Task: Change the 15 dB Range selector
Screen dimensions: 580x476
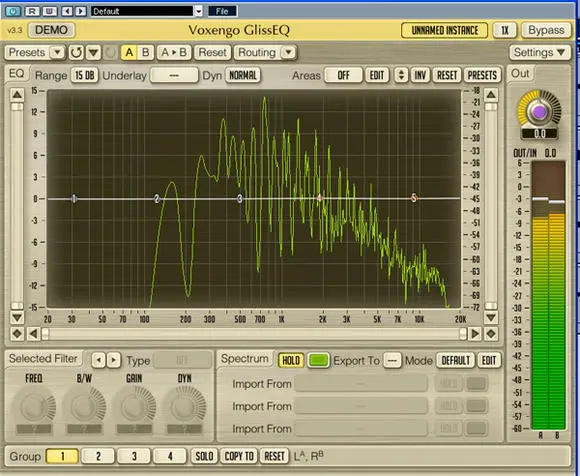Action: coord(85,75)
